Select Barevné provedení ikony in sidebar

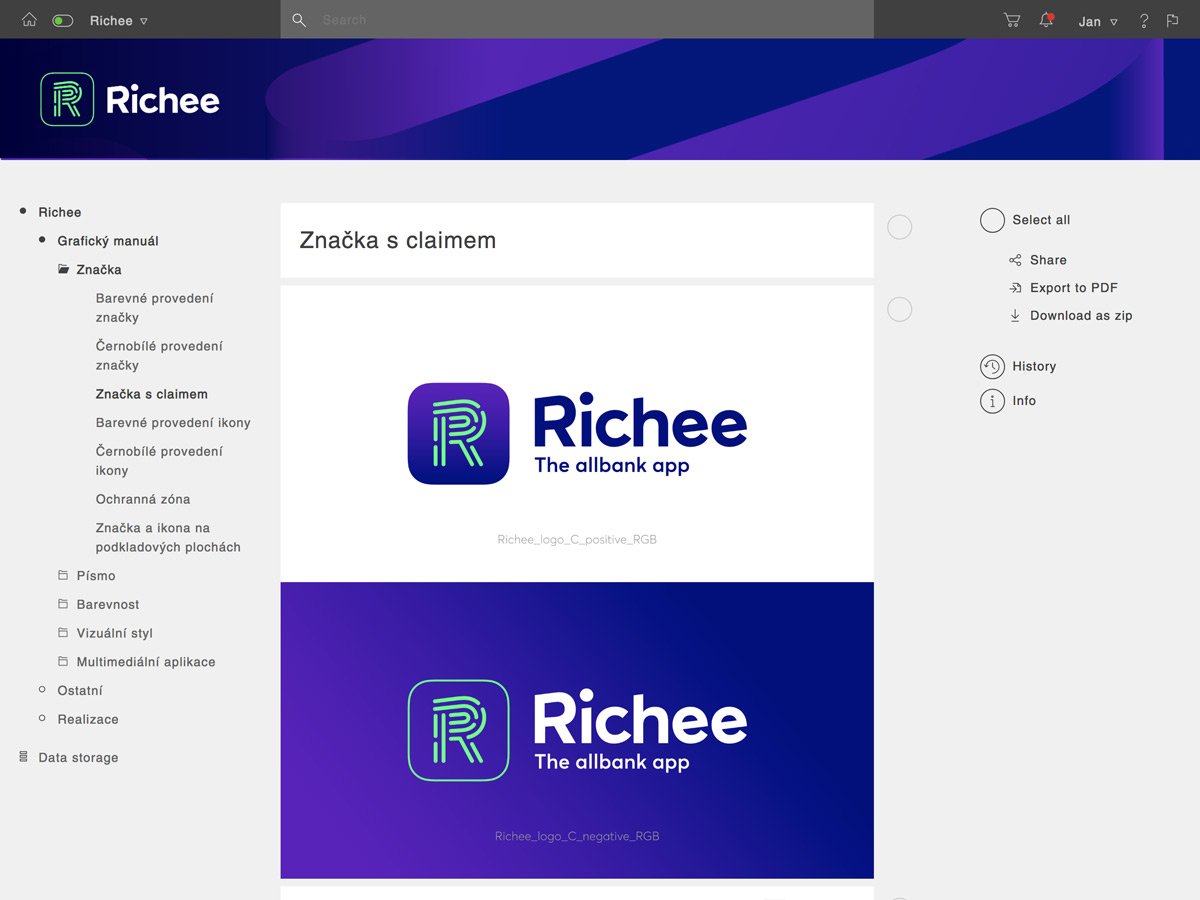click(x=173, y=423)
